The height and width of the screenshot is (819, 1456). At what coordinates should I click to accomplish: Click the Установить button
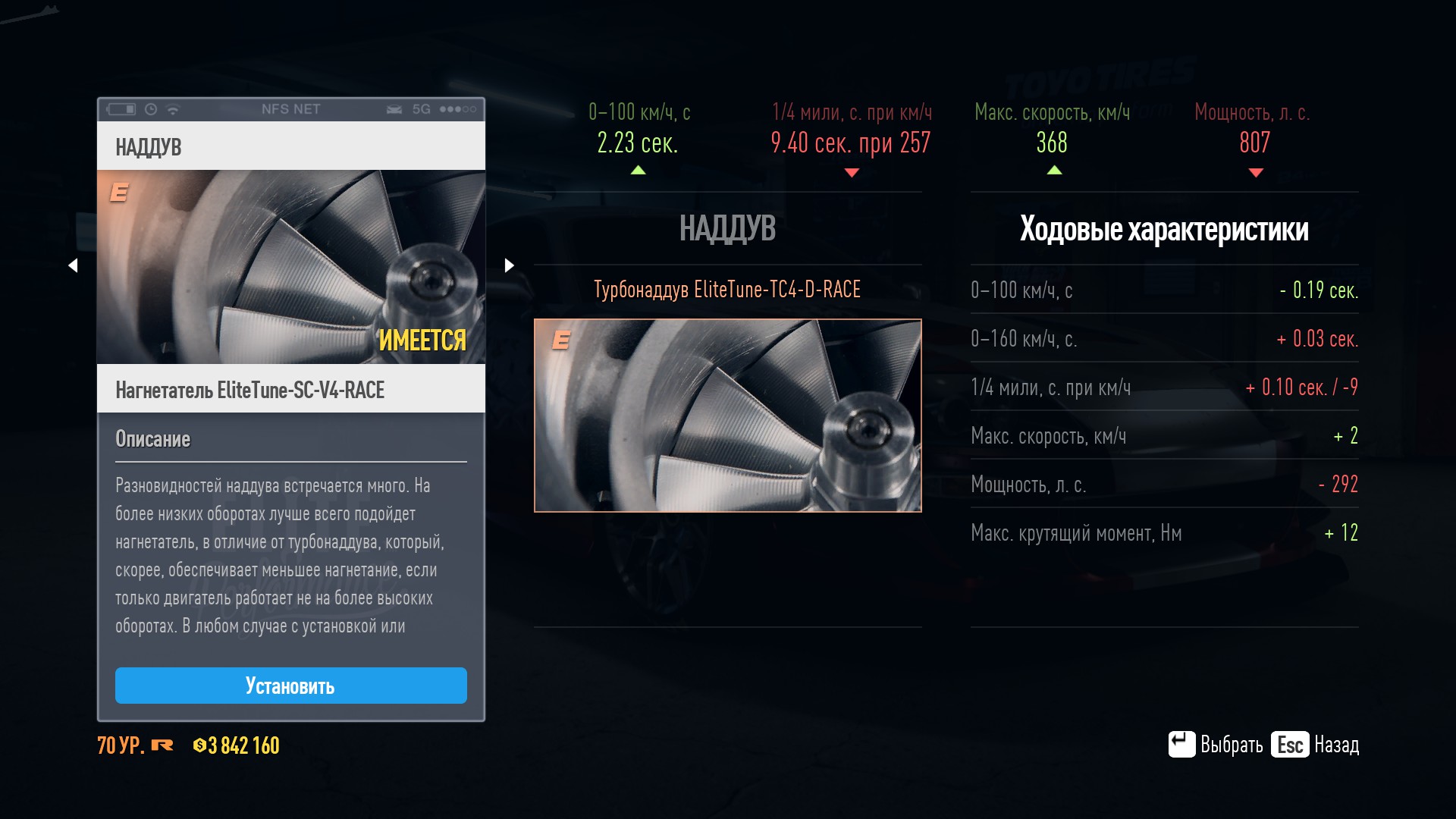pos(290,686)
